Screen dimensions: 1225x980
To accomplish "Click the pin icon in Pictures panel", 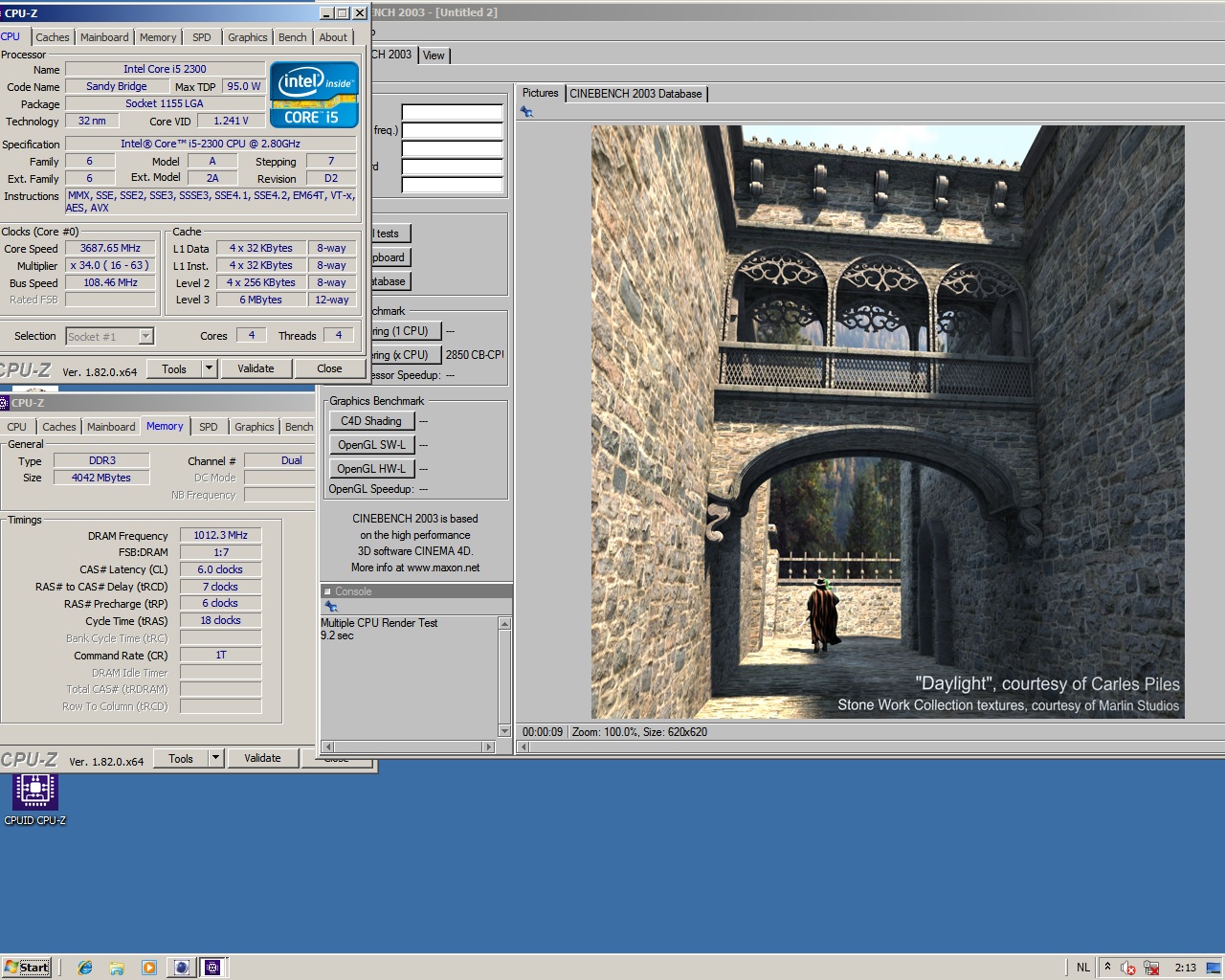I will [x=526, y=112].
